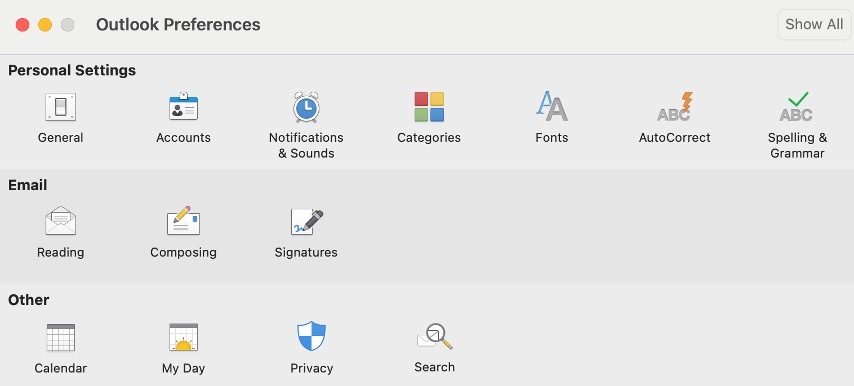Open Fonts preferences icon

pos(552,106)
